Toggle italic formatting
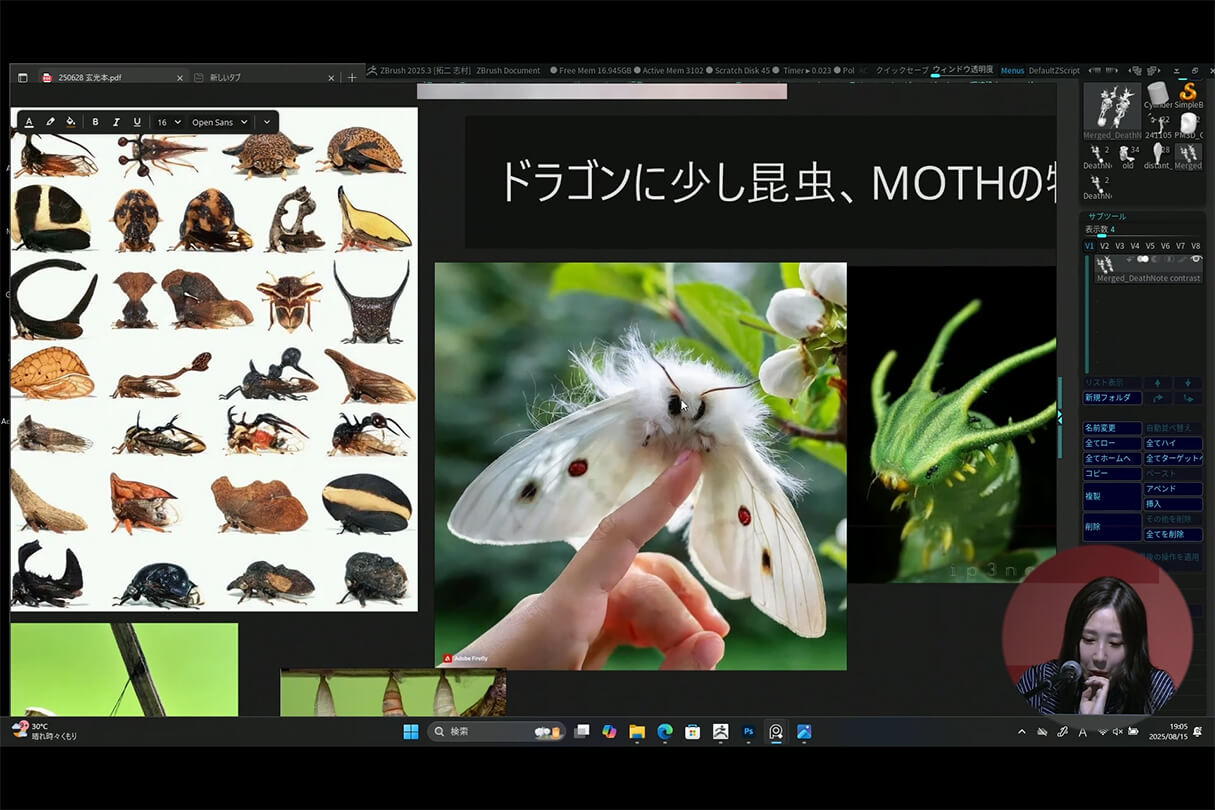 pos(115,121)
